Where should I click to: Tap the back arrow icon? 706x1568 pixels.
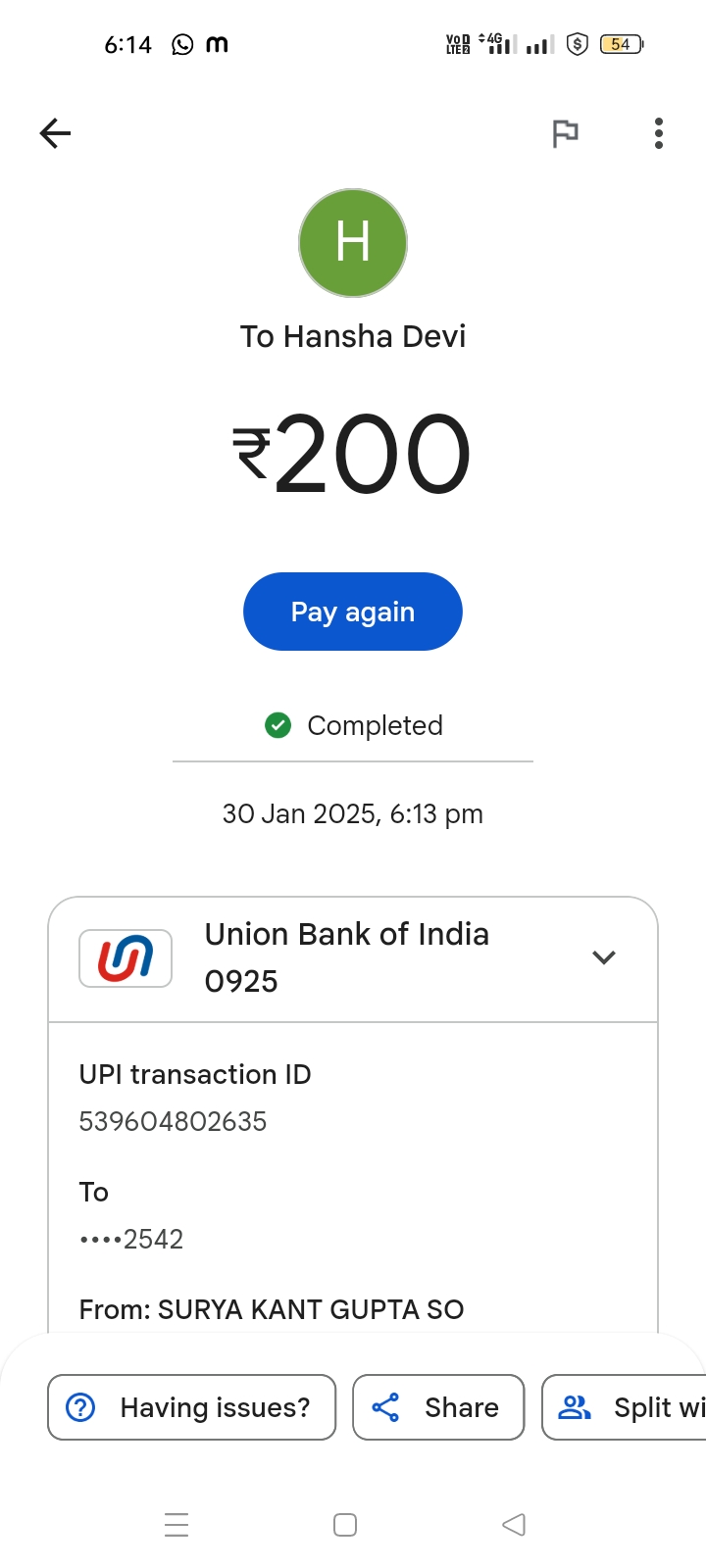56,133
